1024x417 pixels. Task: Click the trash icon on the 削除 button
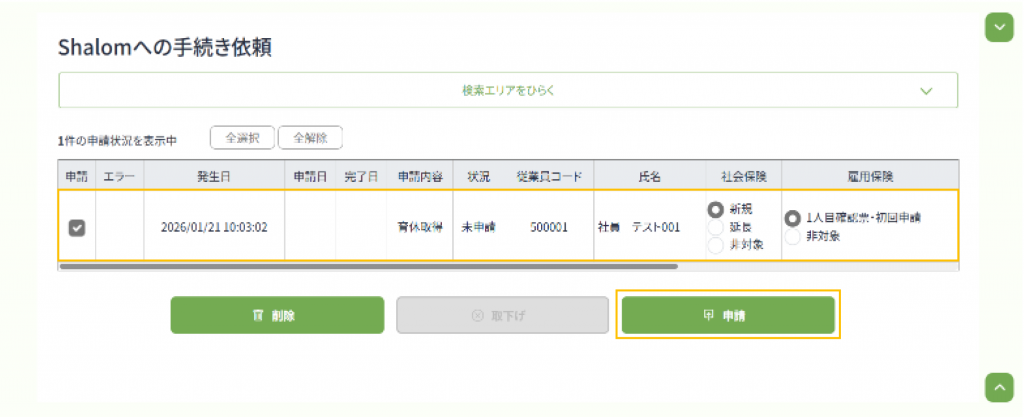(x=257, y=315)
